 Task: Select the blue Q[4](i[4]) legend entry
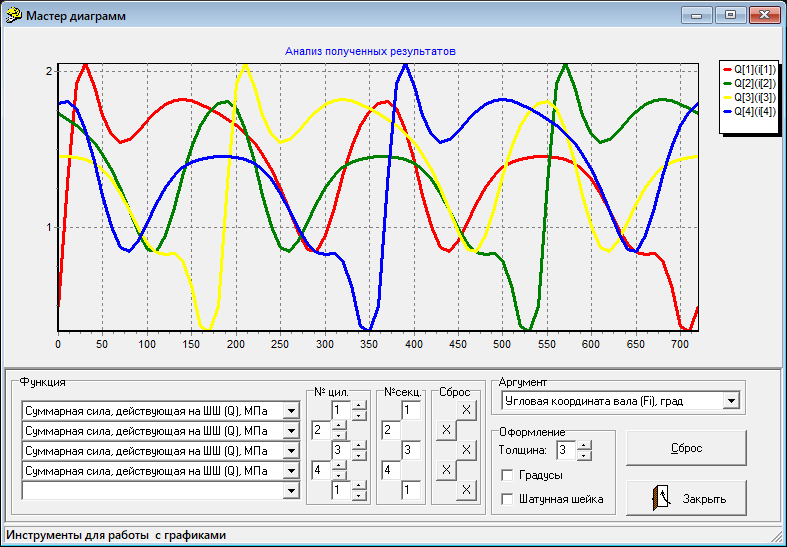click(749, 111)
